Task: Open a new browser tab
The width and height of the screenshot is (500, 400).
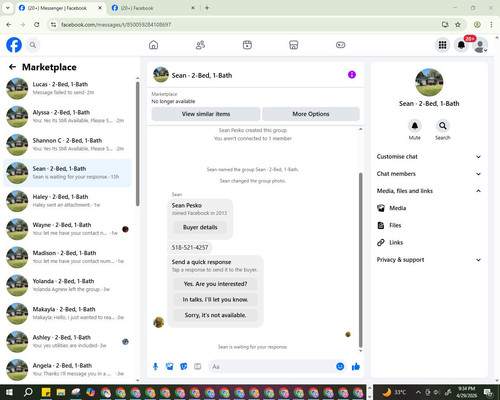Action: coord(207,8)
